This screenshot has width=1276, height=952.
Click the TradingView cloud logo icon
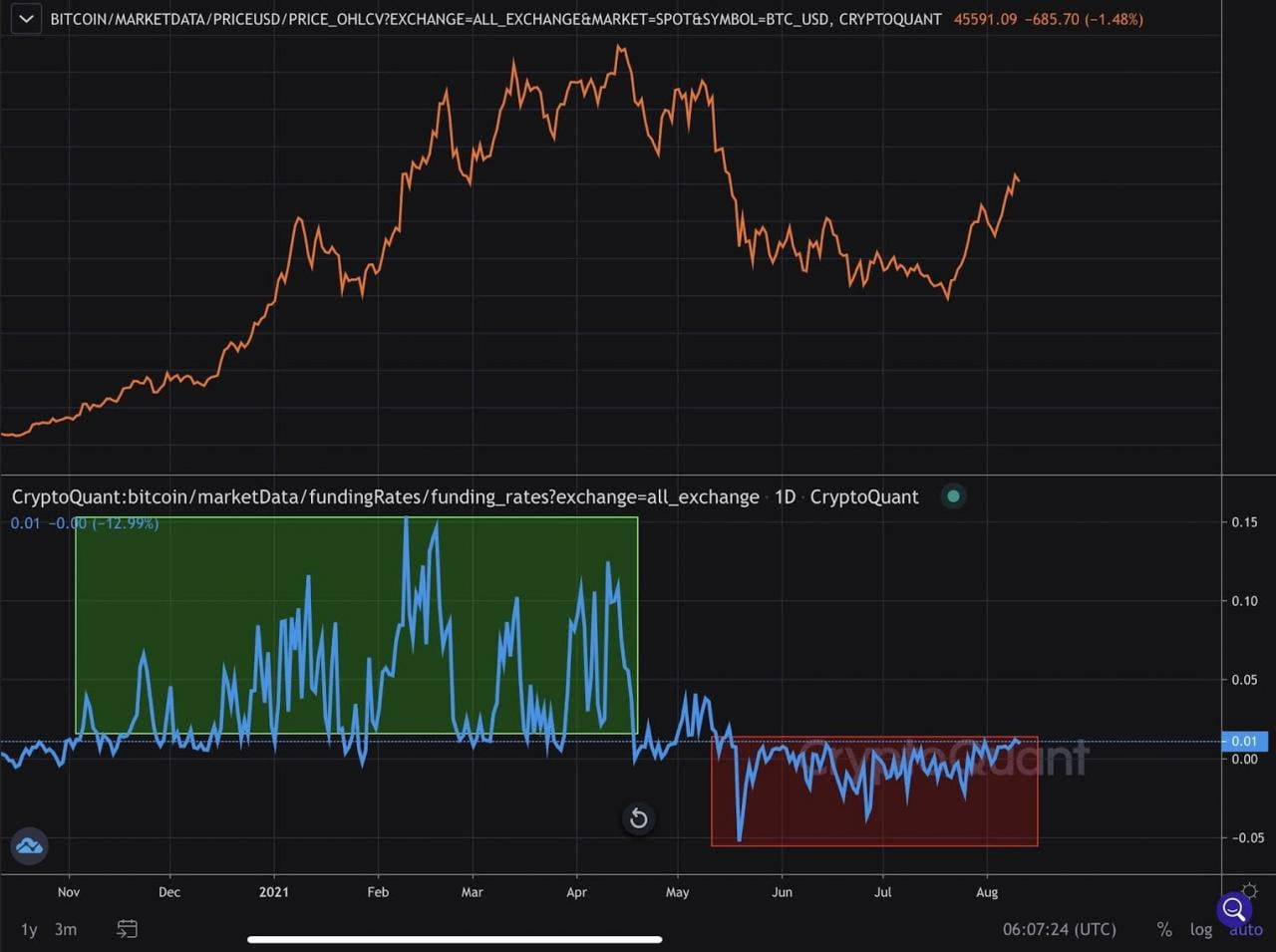click(29, 845)
